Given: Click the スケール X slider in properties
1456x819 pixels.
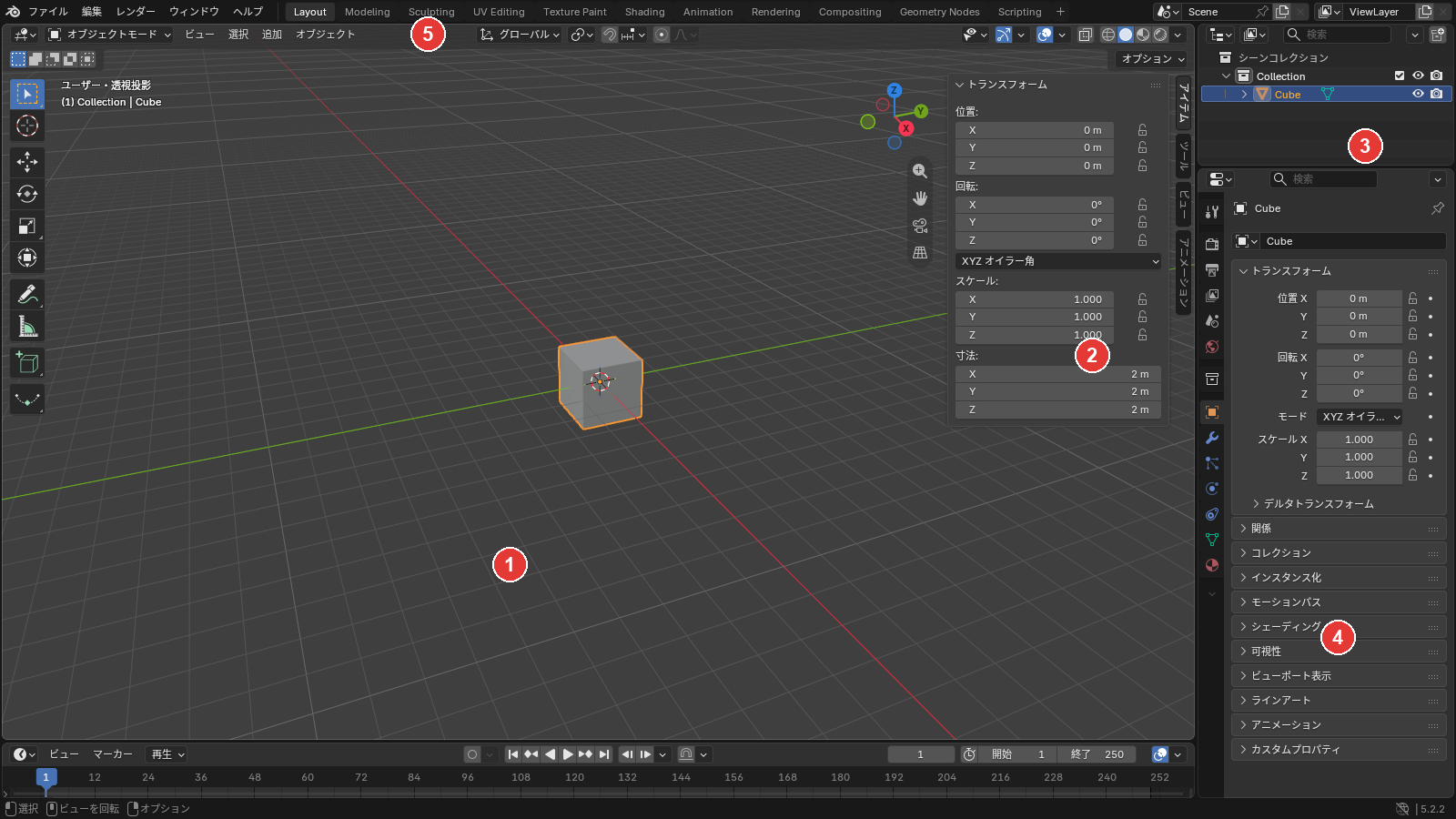Looking at the screenshot, I should coord(1359,440).
